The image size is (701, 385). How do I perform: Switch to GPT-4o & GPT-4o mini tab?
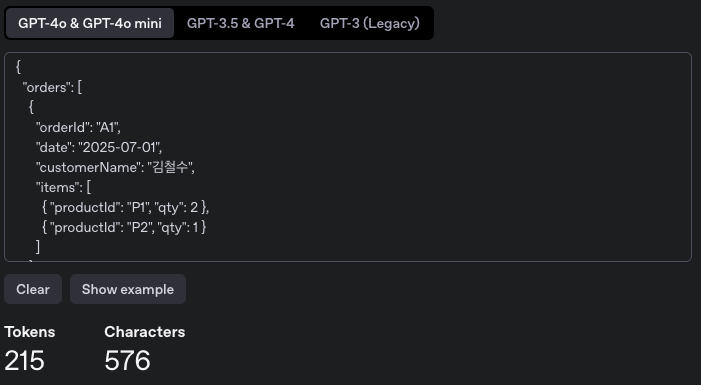click(x=90, y=23)
